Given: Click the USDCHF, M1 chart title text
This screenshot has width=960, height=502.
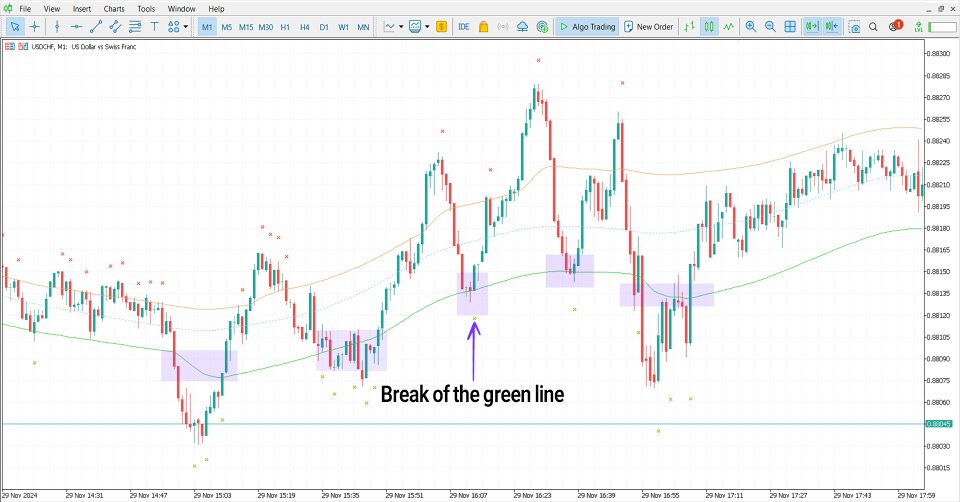Looking at the screenshot, I should [84, 47].
